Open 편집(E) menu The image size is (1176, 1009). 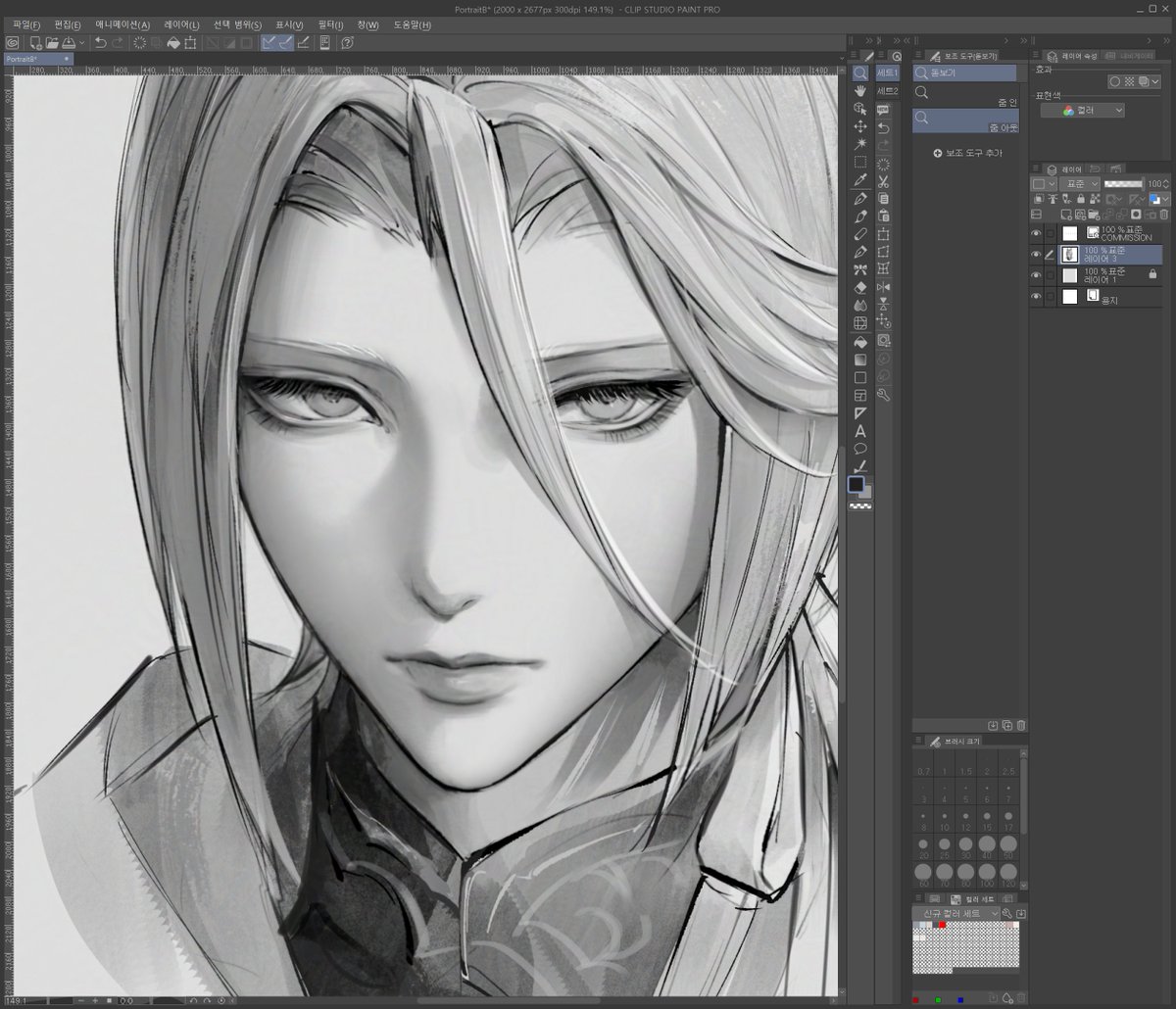coord(69,24)
